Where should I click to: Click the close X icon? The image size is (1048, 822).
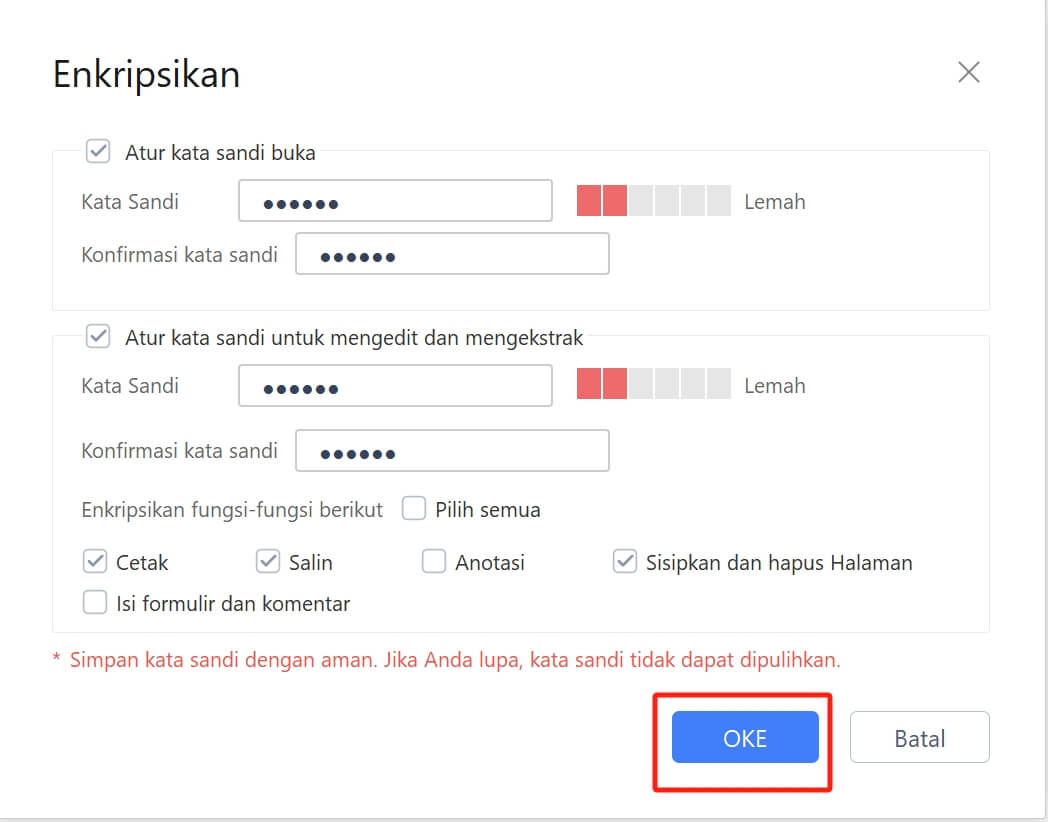968,72
